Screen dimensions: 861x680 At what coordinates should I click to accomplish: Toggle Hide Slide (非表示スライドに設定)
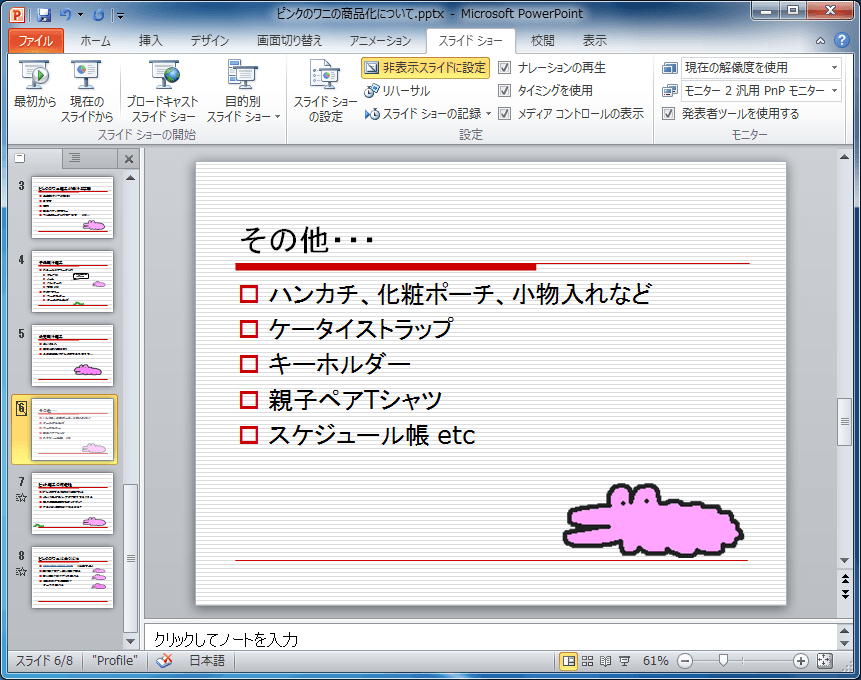click(425, 68)
